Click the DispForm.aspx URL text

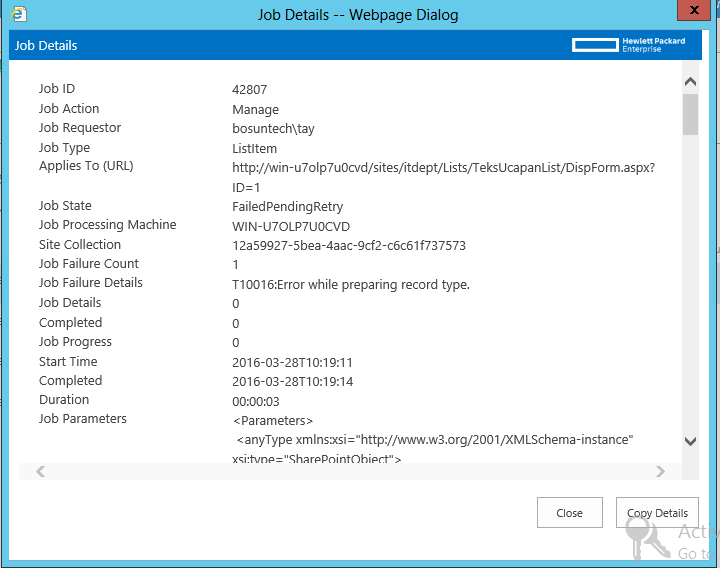[x=444, y=168]
